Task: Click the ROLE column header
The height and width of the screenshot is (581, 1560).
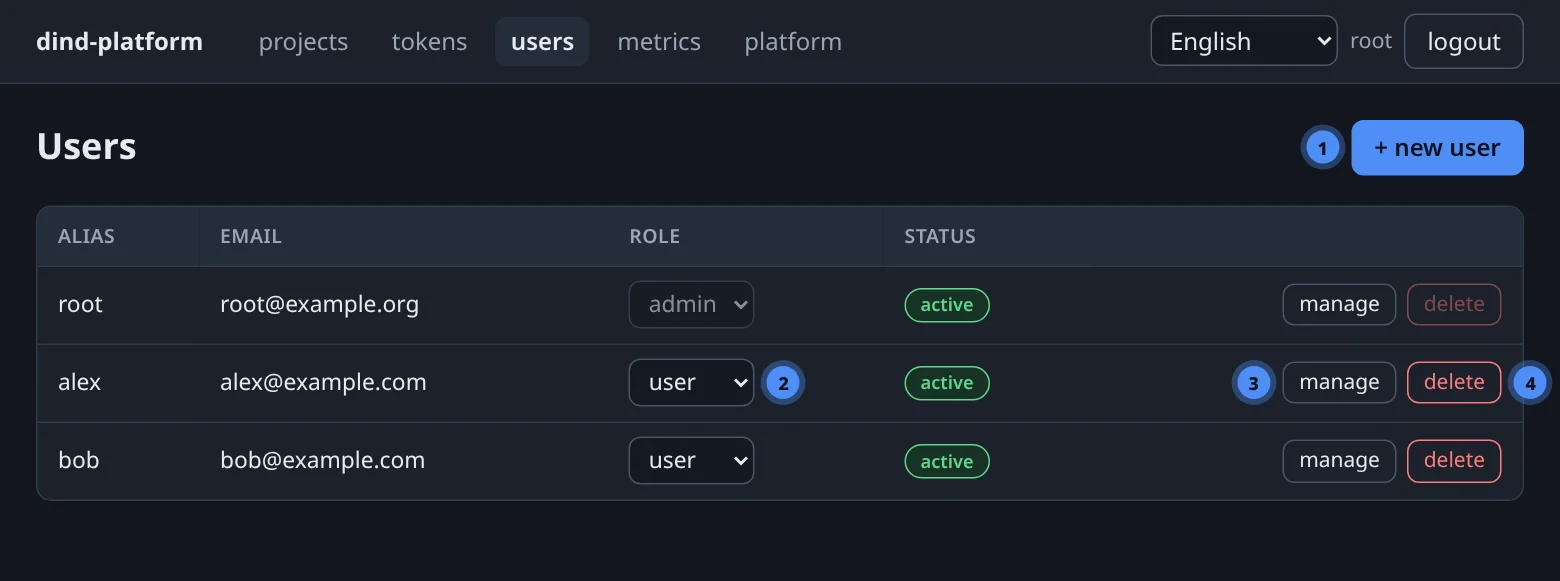Action: coord(654,237)
